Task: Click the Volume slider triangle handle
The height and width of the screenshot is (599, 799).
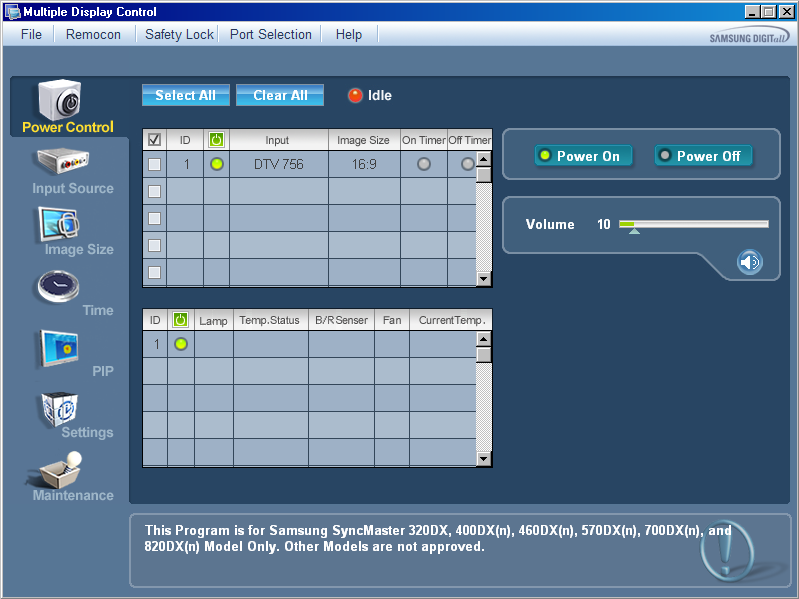Action: [x=634, y=231]
